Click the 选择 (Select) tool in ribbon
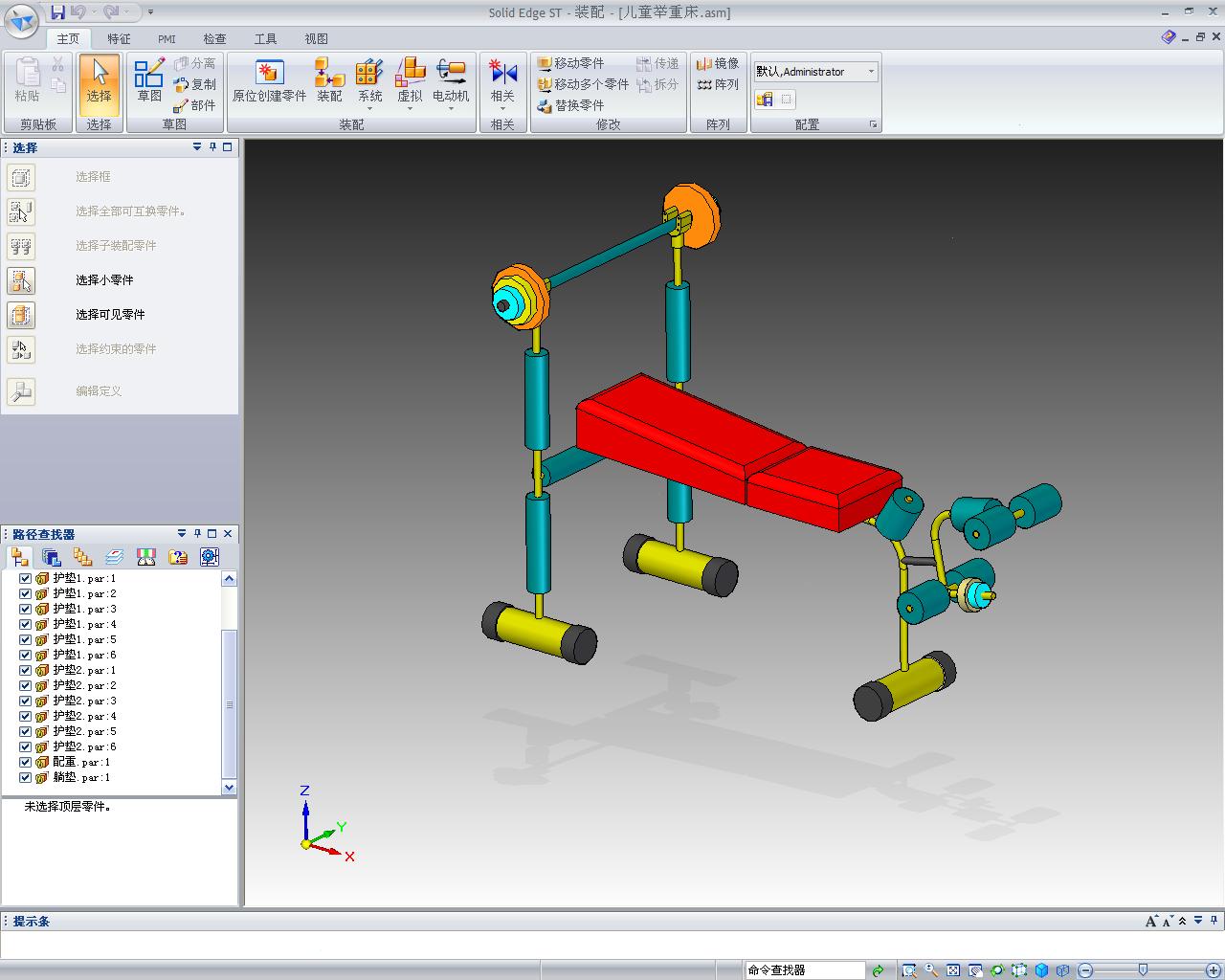 pyautogui.click(x=99, y=82)
